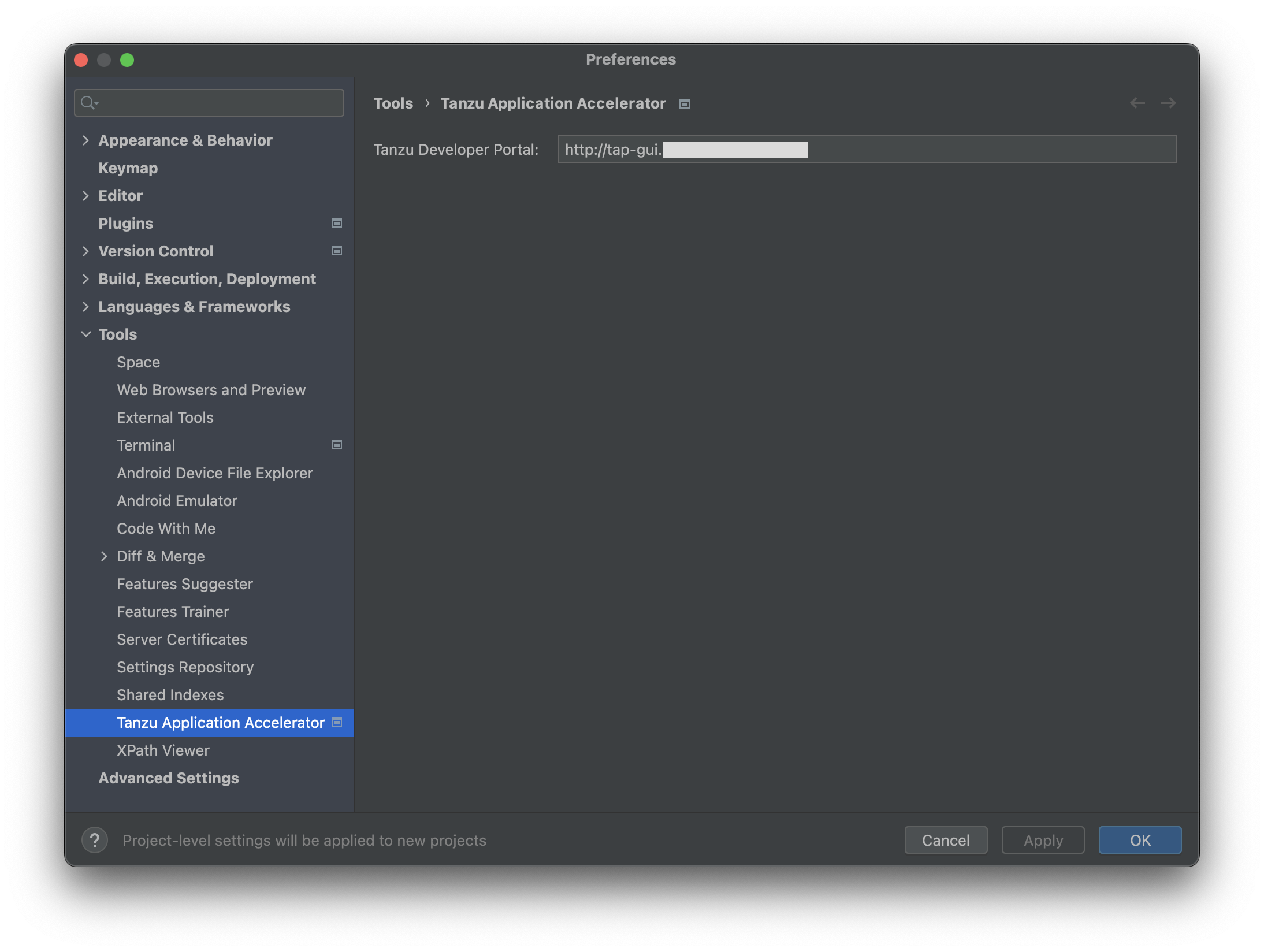1264x952 pixels.
Task: Expand Build, Execution, Deployment section
Action: (85, 279)
